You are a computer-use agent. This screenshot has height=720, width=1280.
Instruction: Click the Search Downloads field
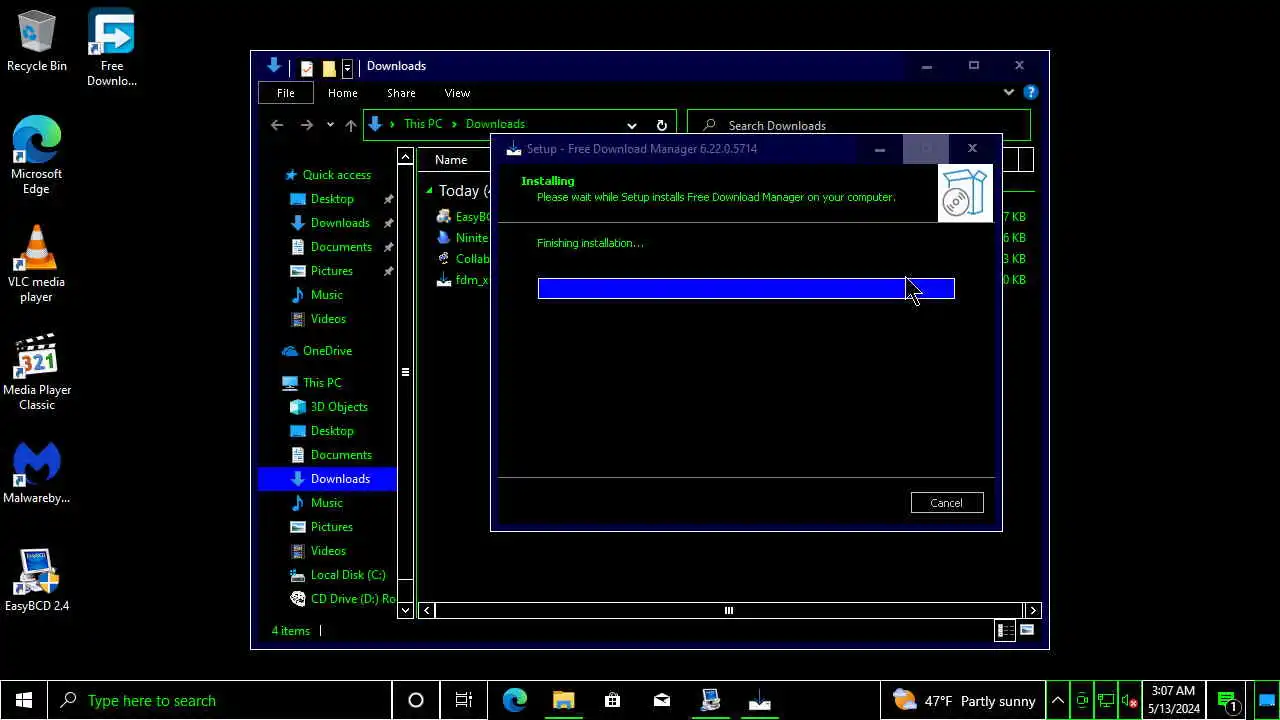point(858,125)
